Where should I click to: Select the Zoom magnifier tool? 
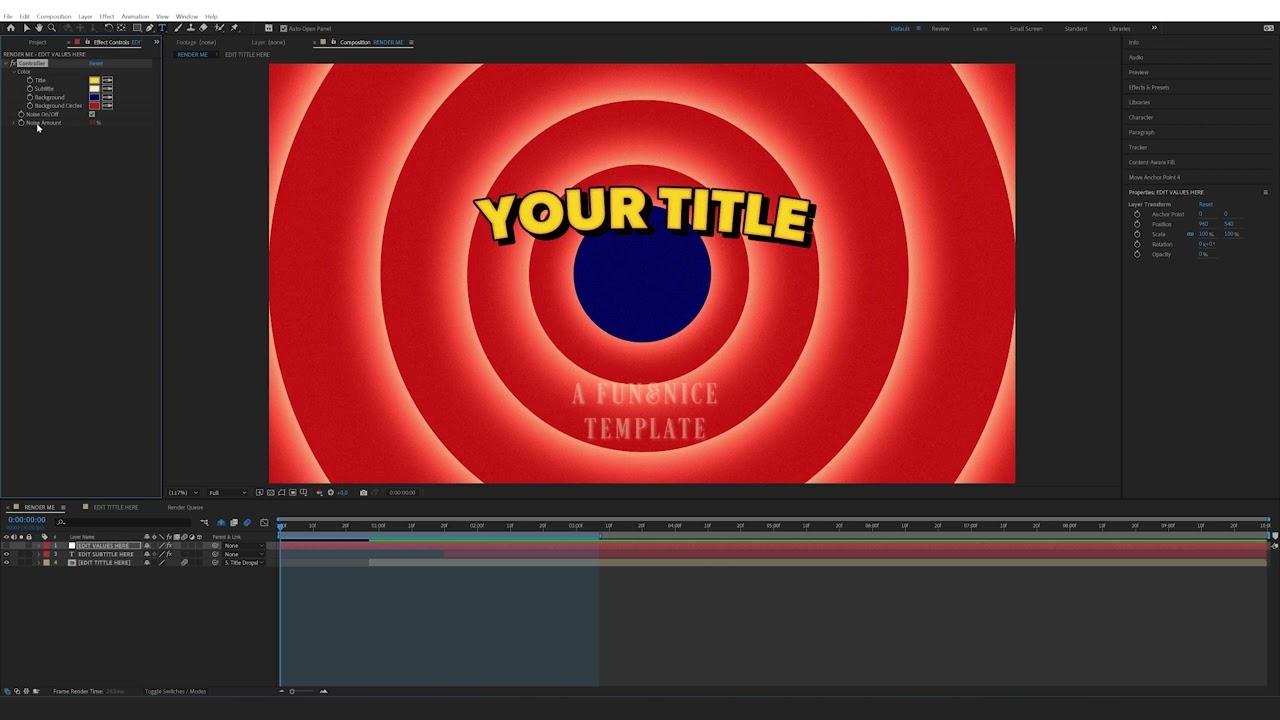pyautogui.click(x=52, y=28)
